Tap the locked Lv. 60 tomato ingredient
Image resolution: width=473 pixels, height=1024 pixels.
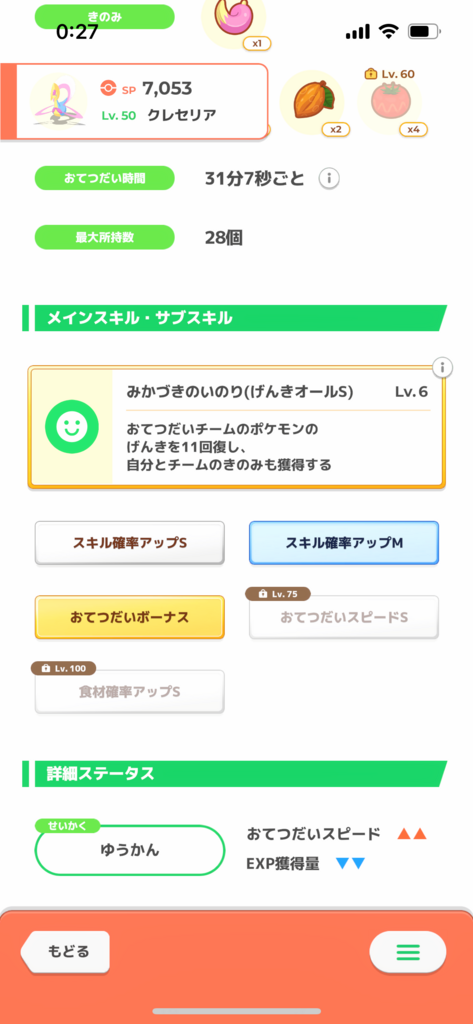(391, 103)
